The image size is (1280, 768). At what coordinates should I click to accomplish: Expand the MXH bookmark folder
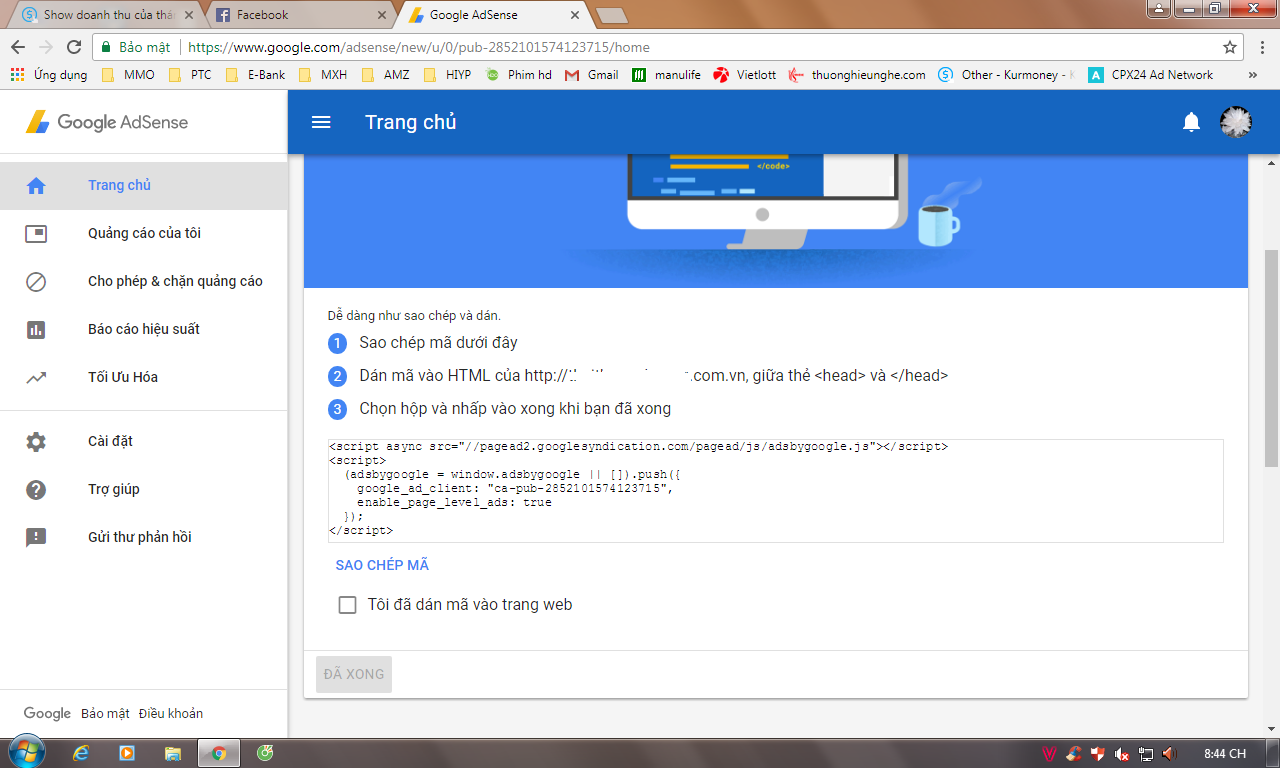(323, 75)
